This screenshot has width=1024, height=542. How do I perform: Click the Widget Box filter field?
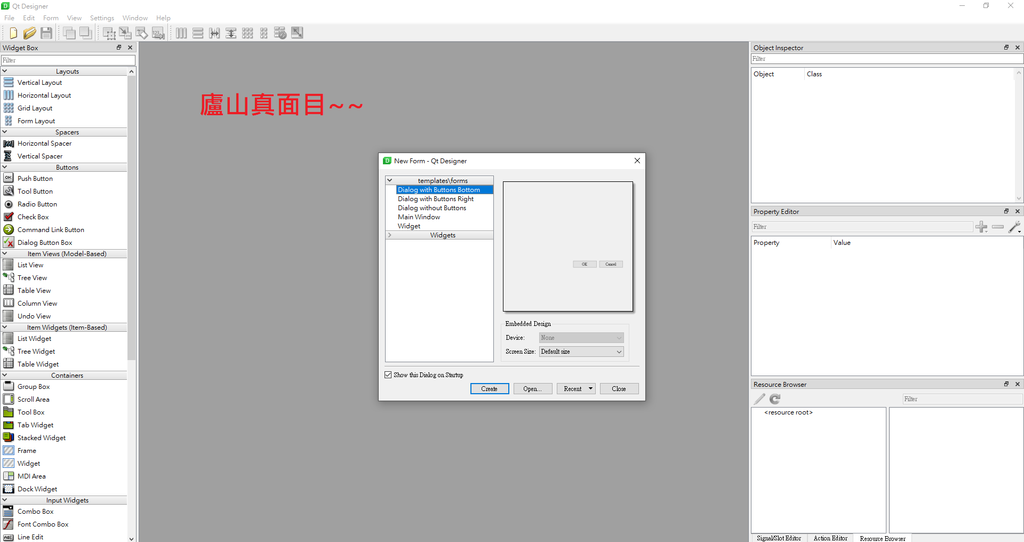[68, 60]
